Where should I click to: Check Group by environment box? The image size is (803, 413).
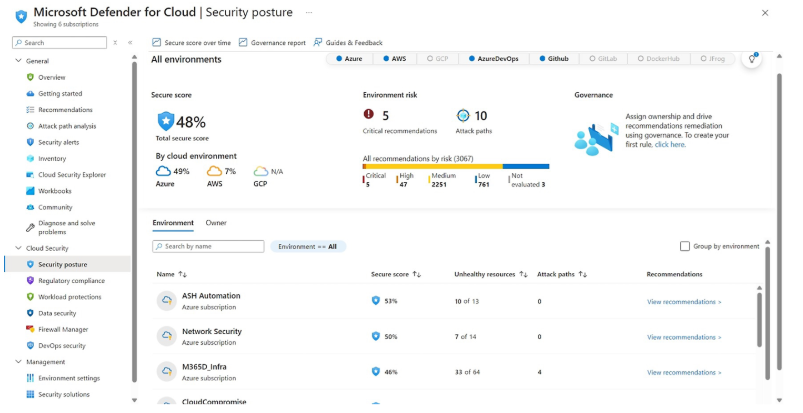click(685, 246)
